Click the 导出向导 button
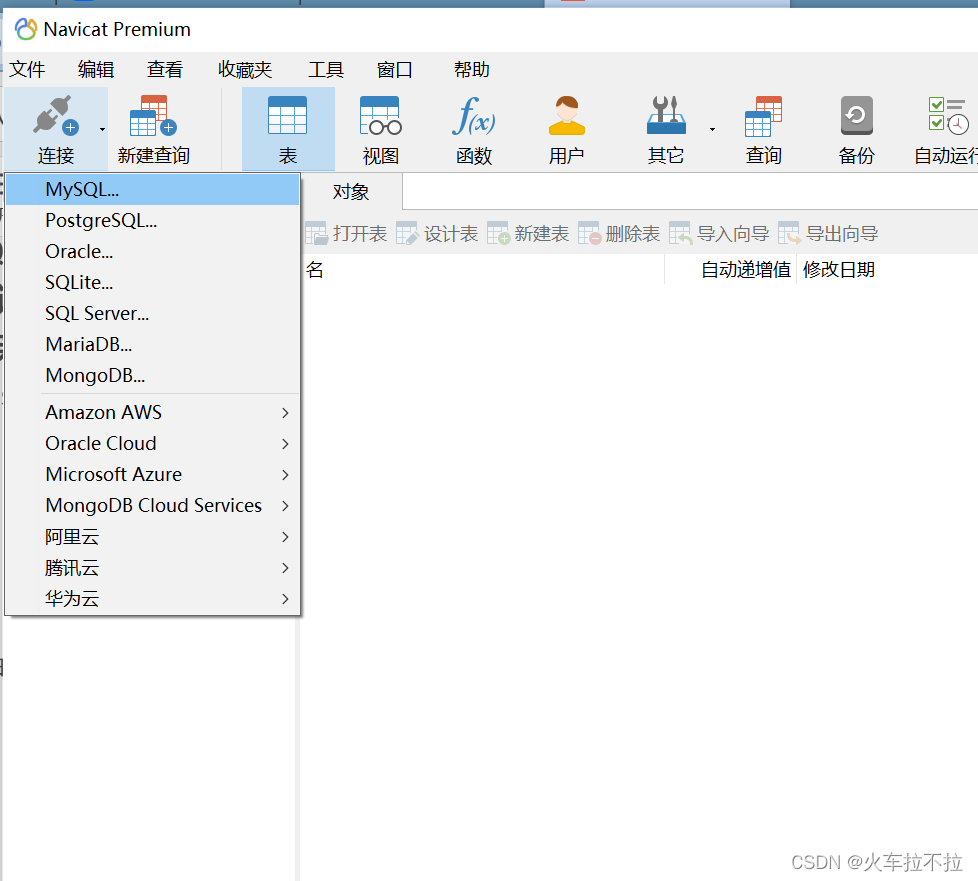The image size is (978, 881). [828, 234]
